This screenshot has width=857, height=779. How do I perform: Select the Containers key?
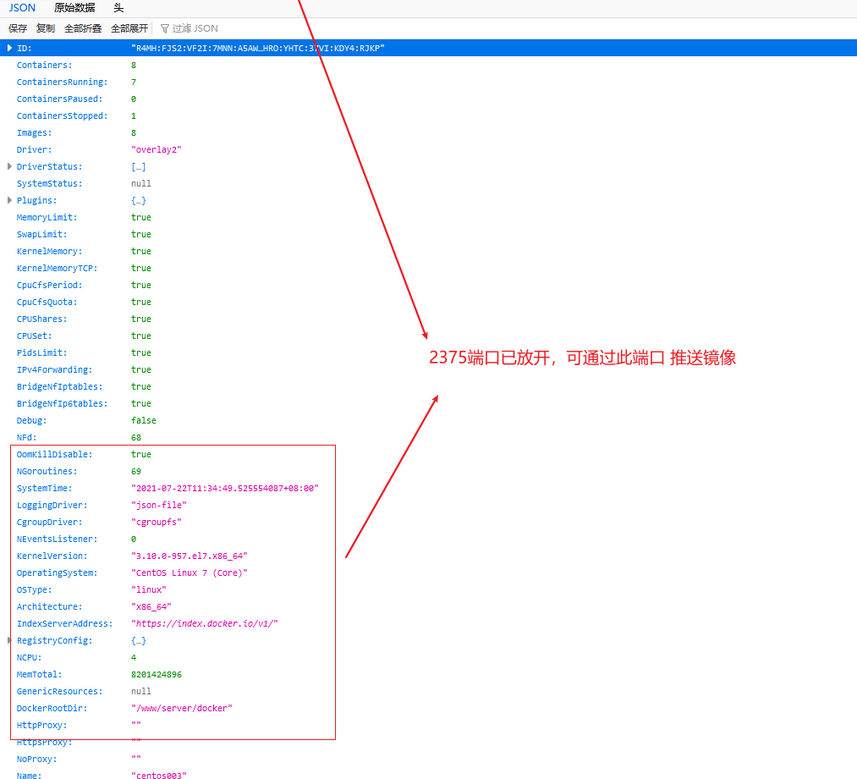click(44, 65)
